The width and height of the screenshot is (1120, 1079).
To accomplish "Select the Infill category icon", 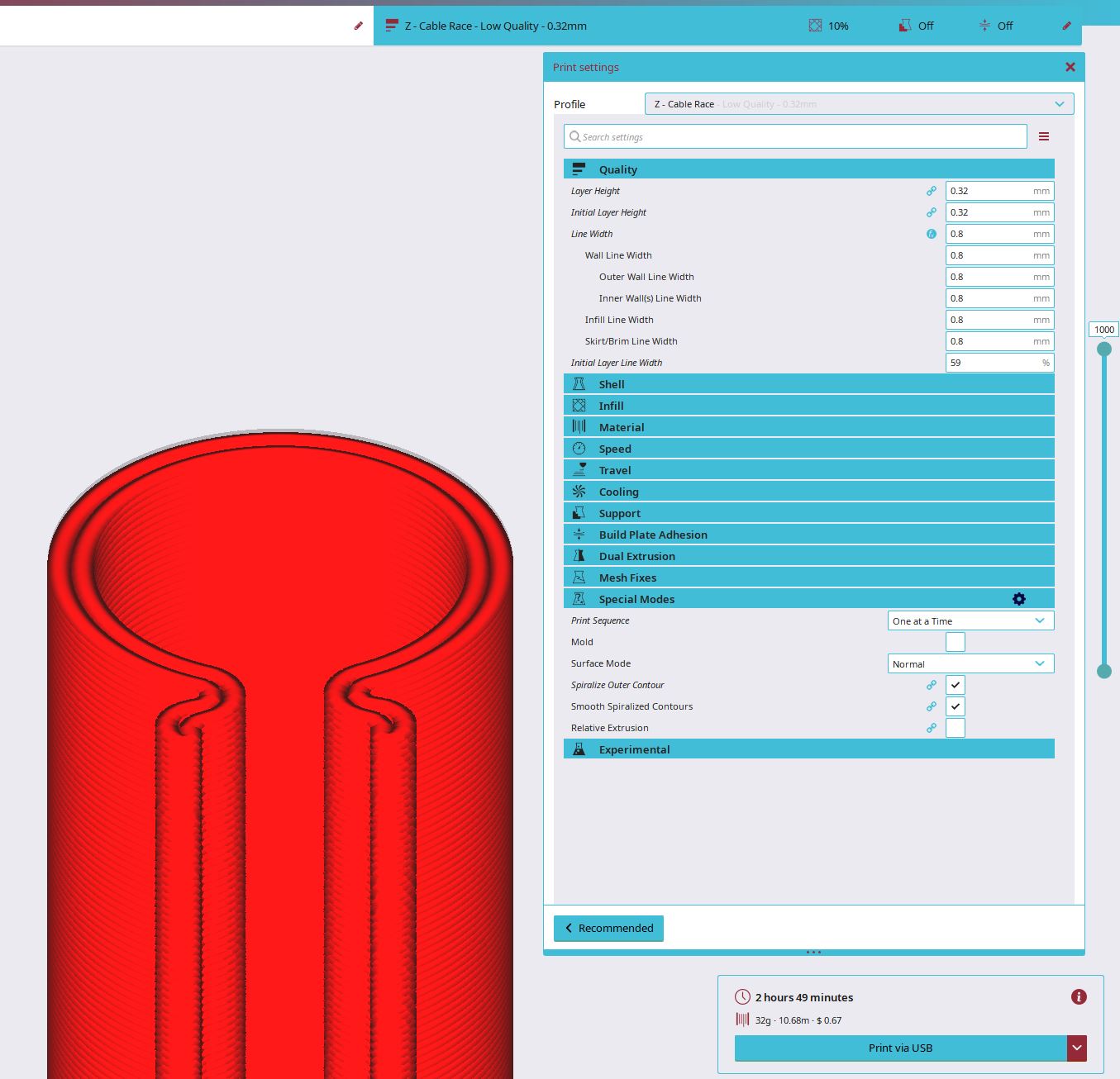I will (579, 405).
